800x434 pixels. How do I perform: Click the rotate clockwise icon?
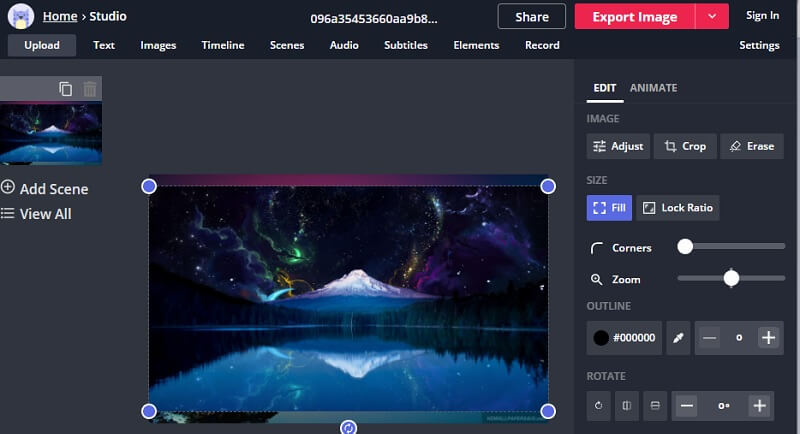[x=599, y=406]
